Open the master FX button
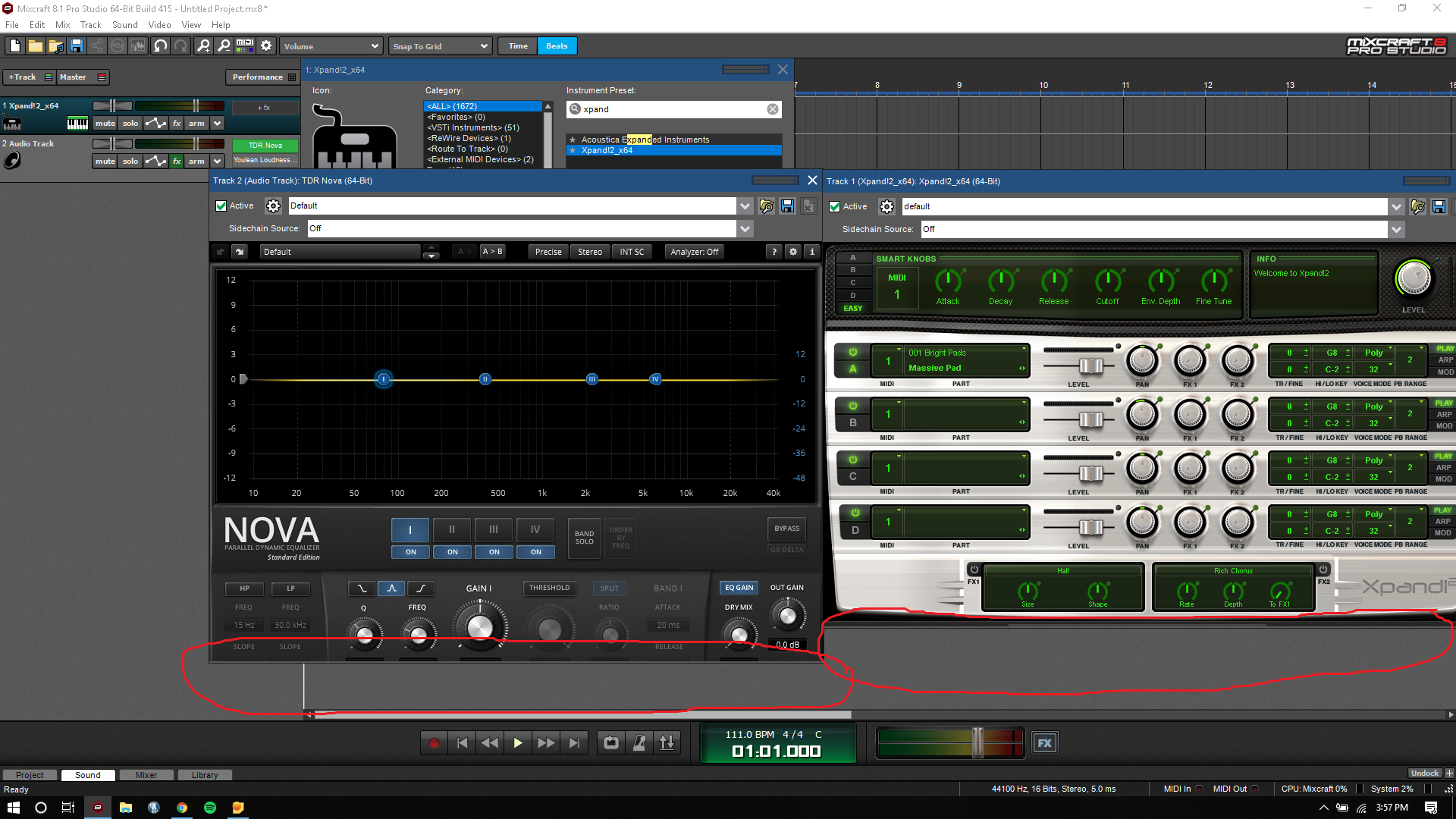Screen dimensions: 1456x819 (1044, 743)
